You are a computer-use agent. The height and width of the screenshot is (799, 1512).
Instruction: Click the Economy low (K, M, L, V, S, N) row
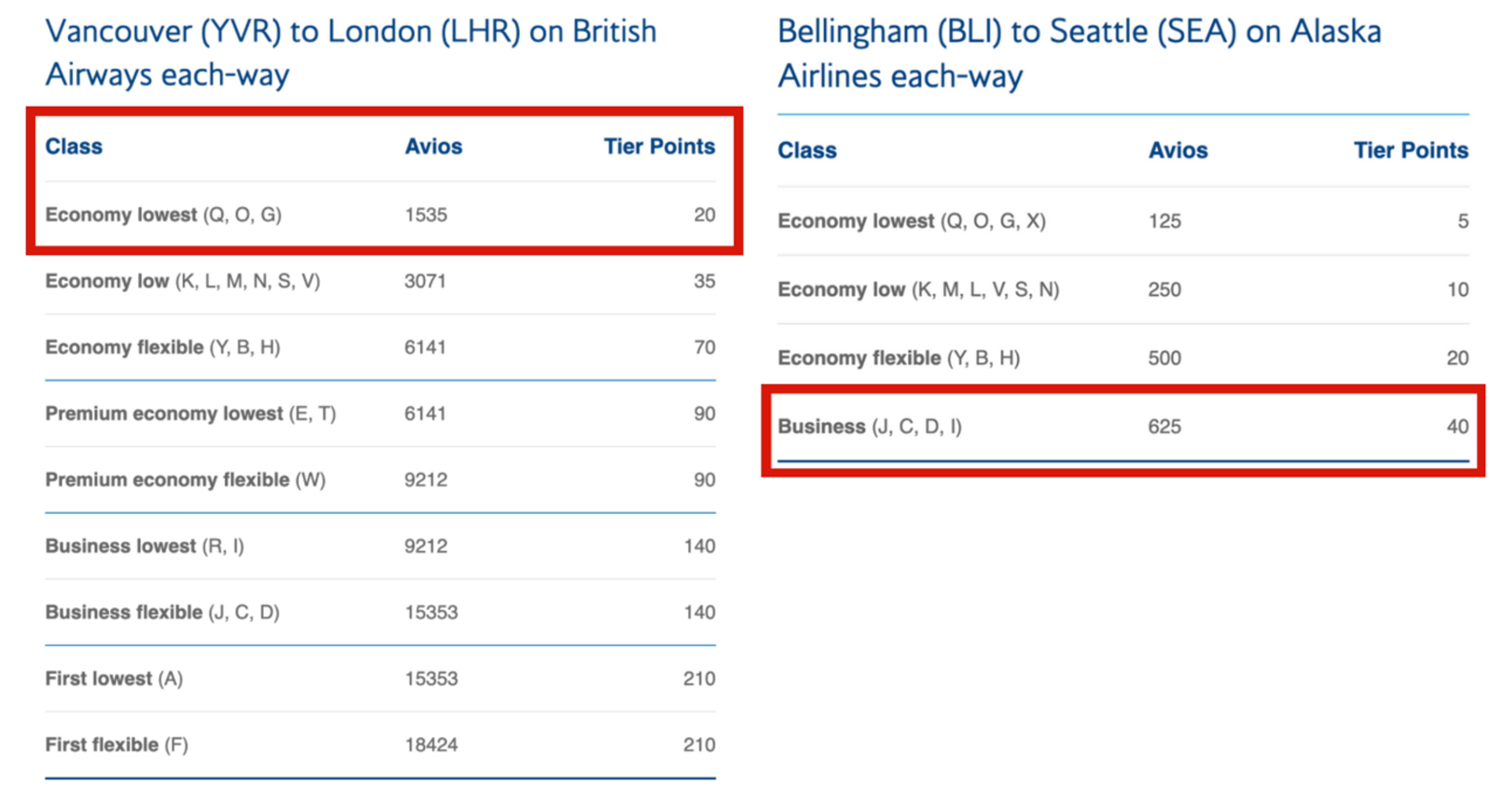1123,290
